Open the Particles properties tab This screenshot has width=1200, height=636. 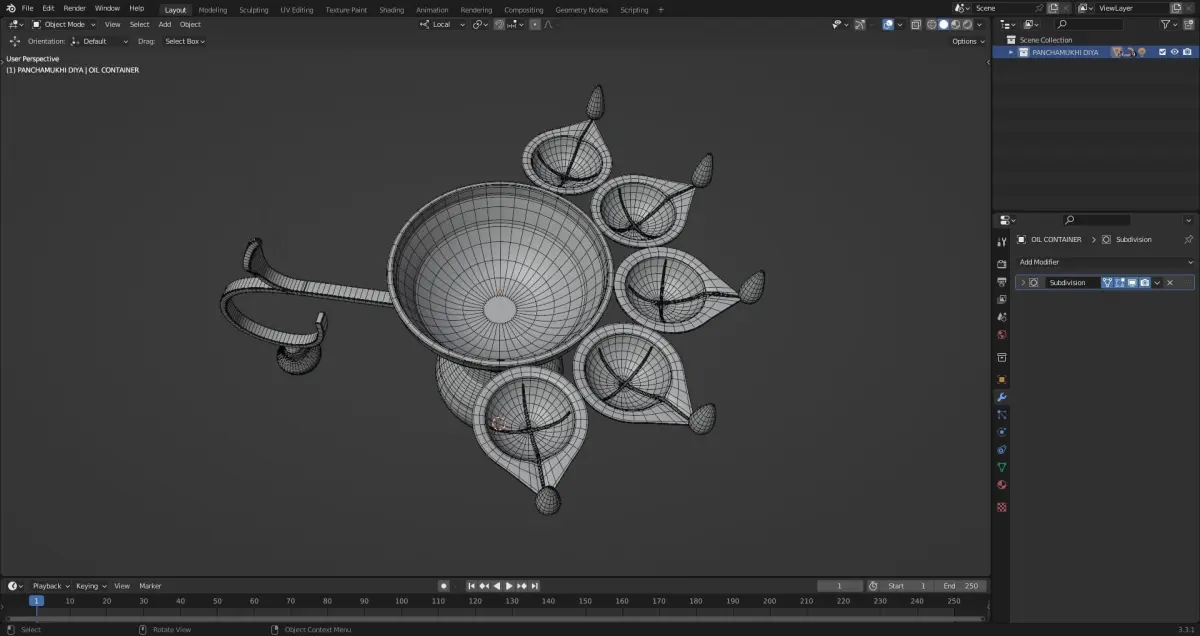click(1001, 414)
